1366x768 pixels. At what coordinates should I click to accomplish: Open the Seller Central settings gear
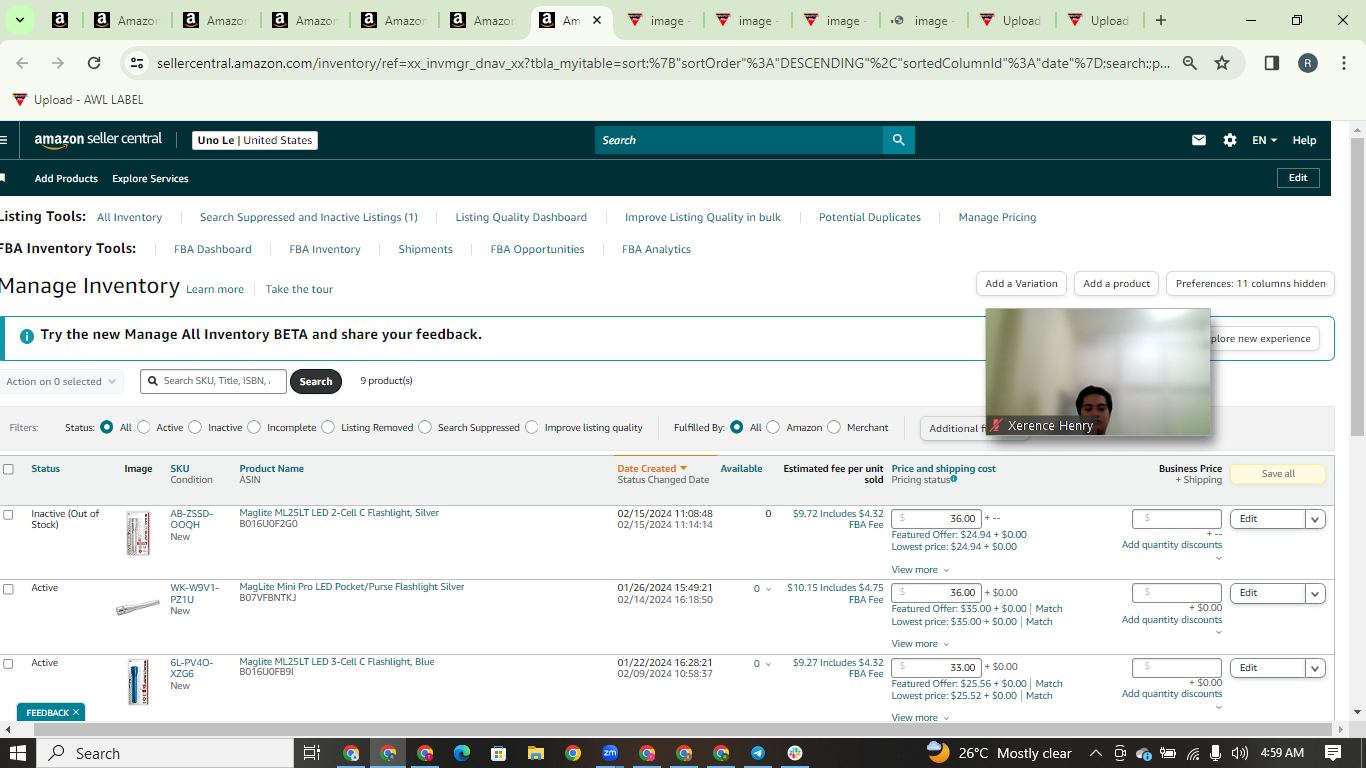coord(1230,140)
